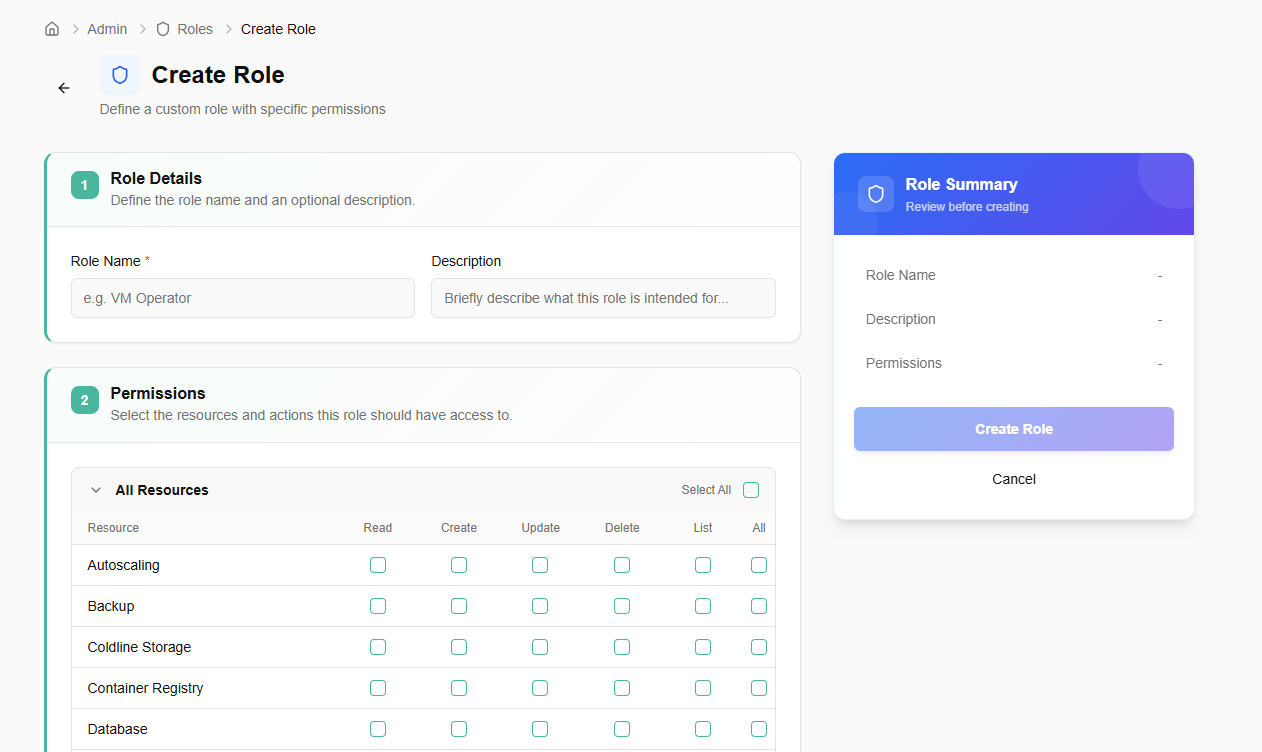Enable Update permission for Coldline Storage
The height and width of the screenshot is (752, 1262).
coord(540,647)
